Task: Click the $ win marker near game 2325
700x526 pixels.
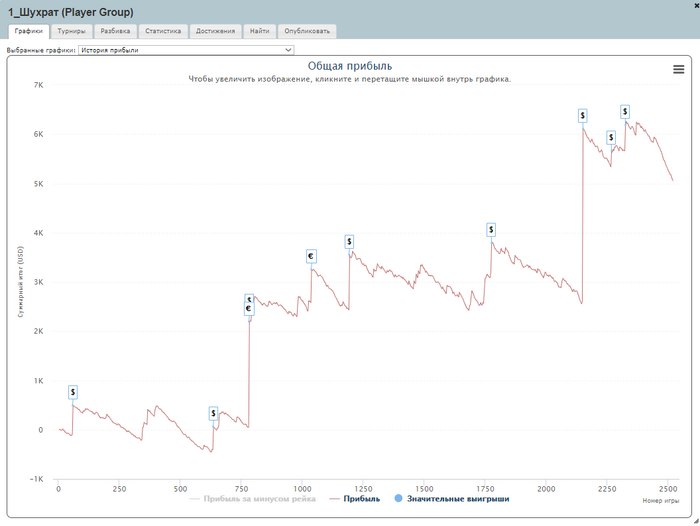Action: [x=625, y=112]
